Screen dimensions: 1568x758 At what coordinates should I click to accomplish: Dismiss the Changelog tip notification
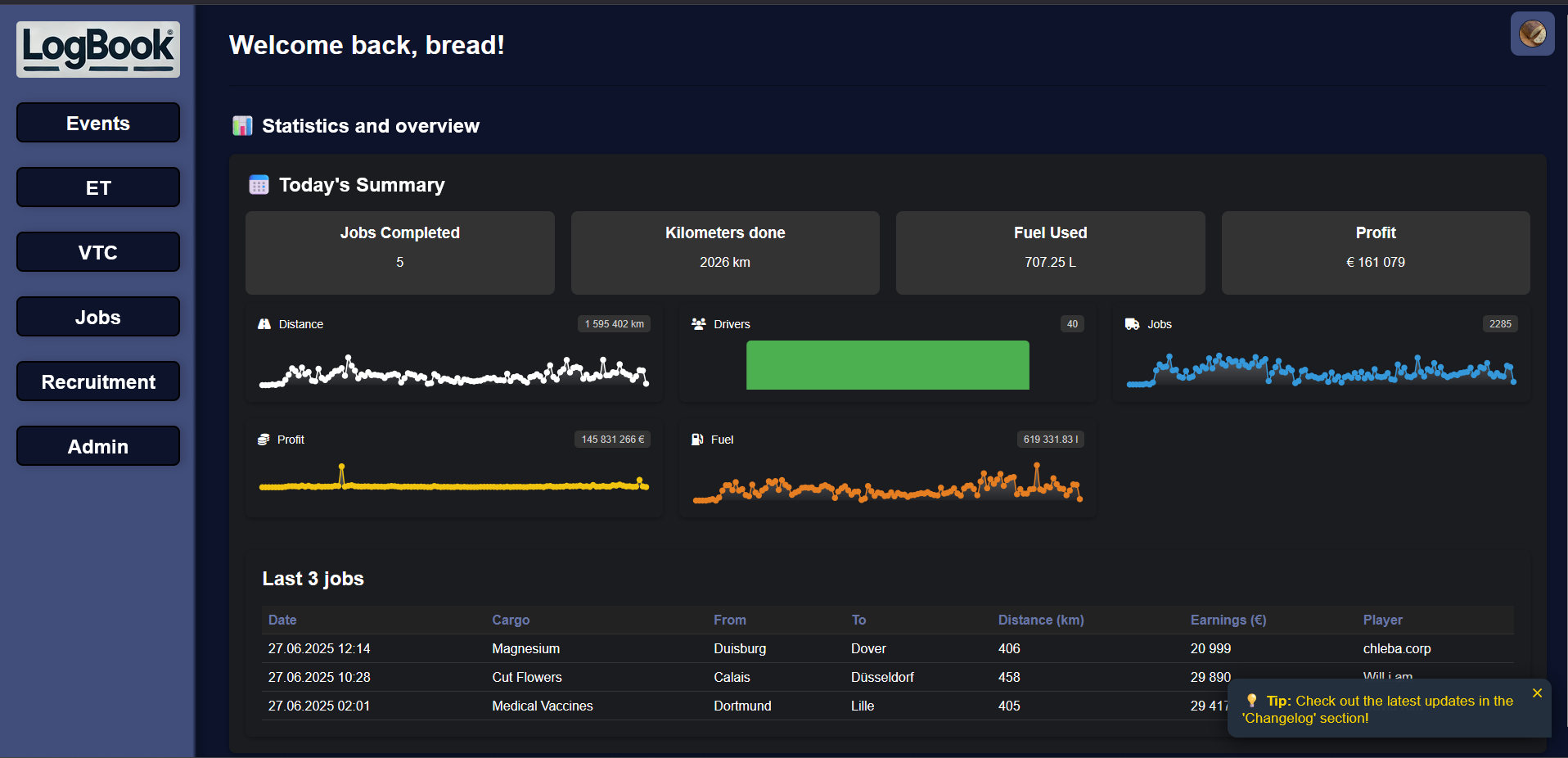1538,693
